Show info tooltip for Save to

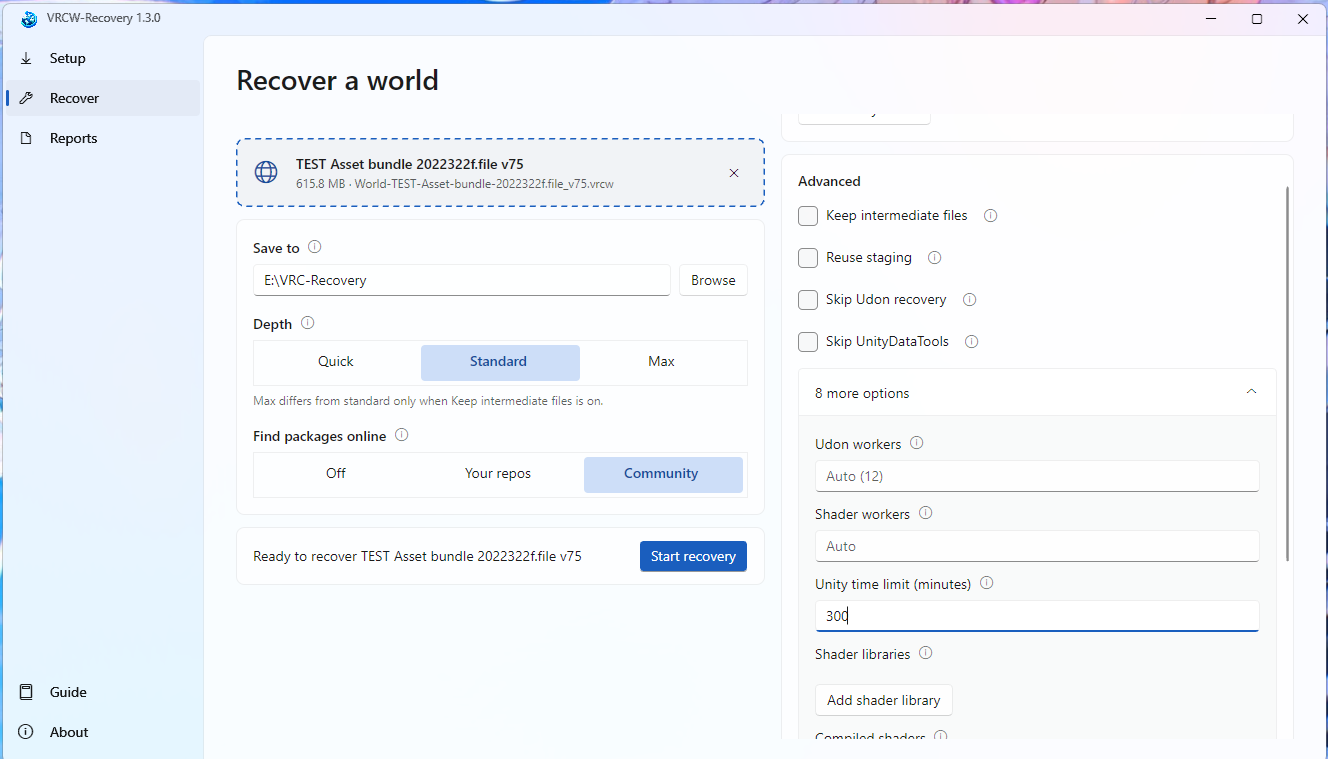[x=315, y=247]
